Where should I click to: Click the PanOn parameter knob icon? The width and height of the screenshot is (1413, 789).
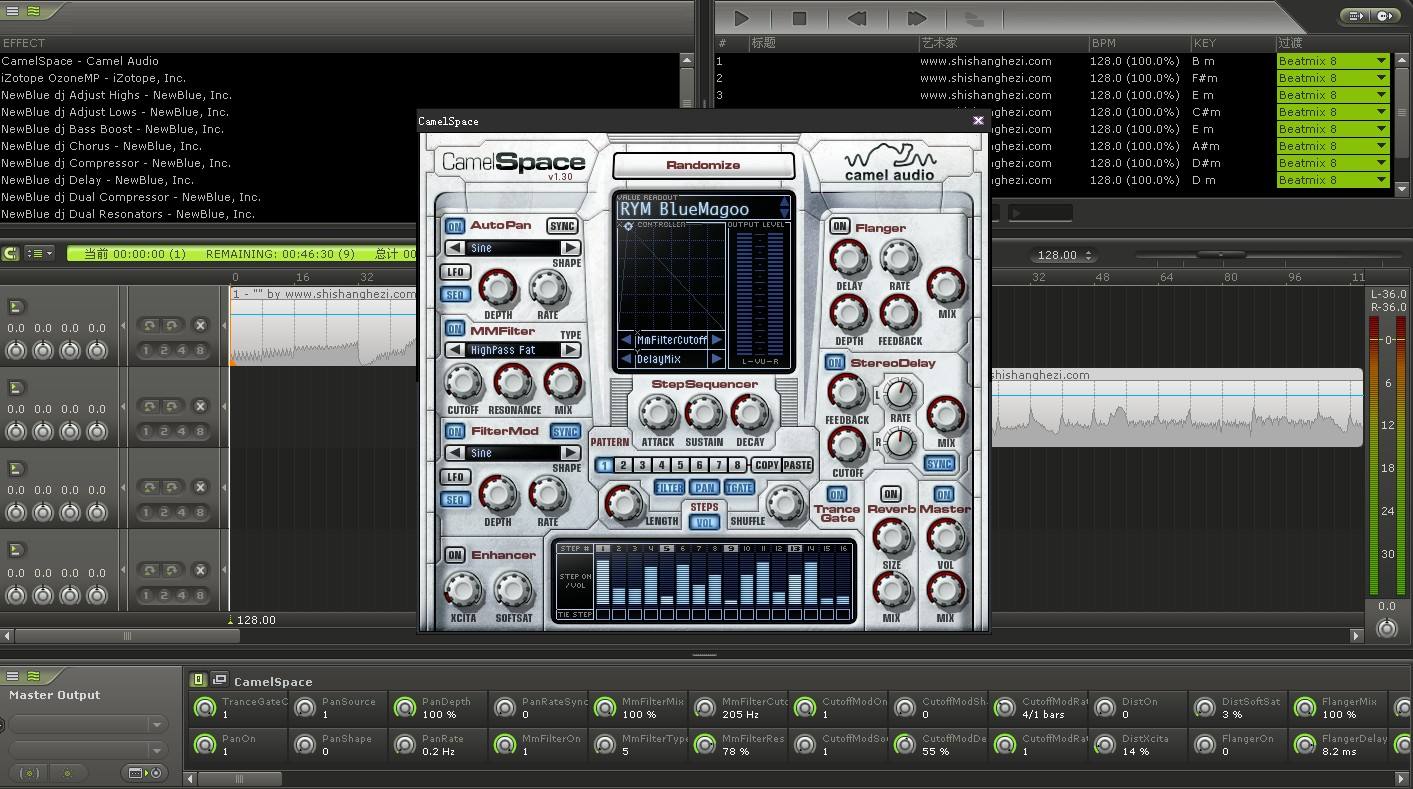pos(204,744)
